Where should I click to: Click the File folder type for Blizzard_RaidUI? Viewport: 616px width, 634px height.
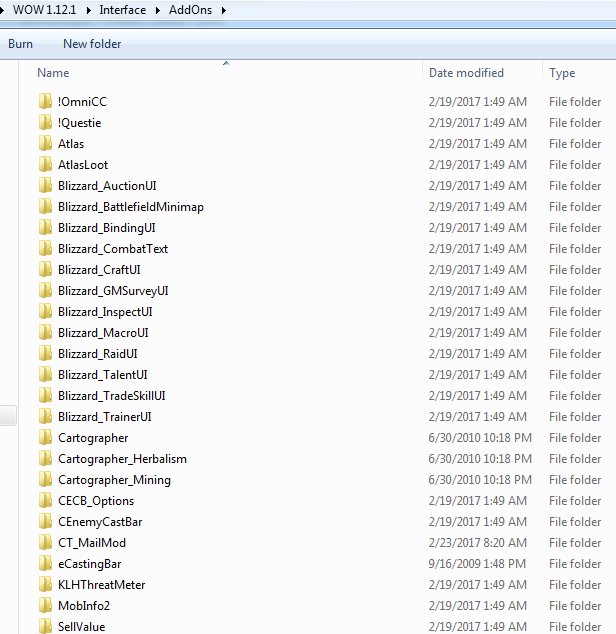(x=575, y=354)
